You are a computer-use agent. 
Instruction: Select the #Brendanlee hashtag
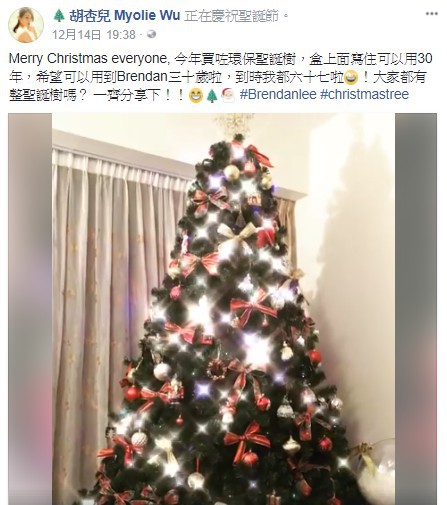point(278,94)
